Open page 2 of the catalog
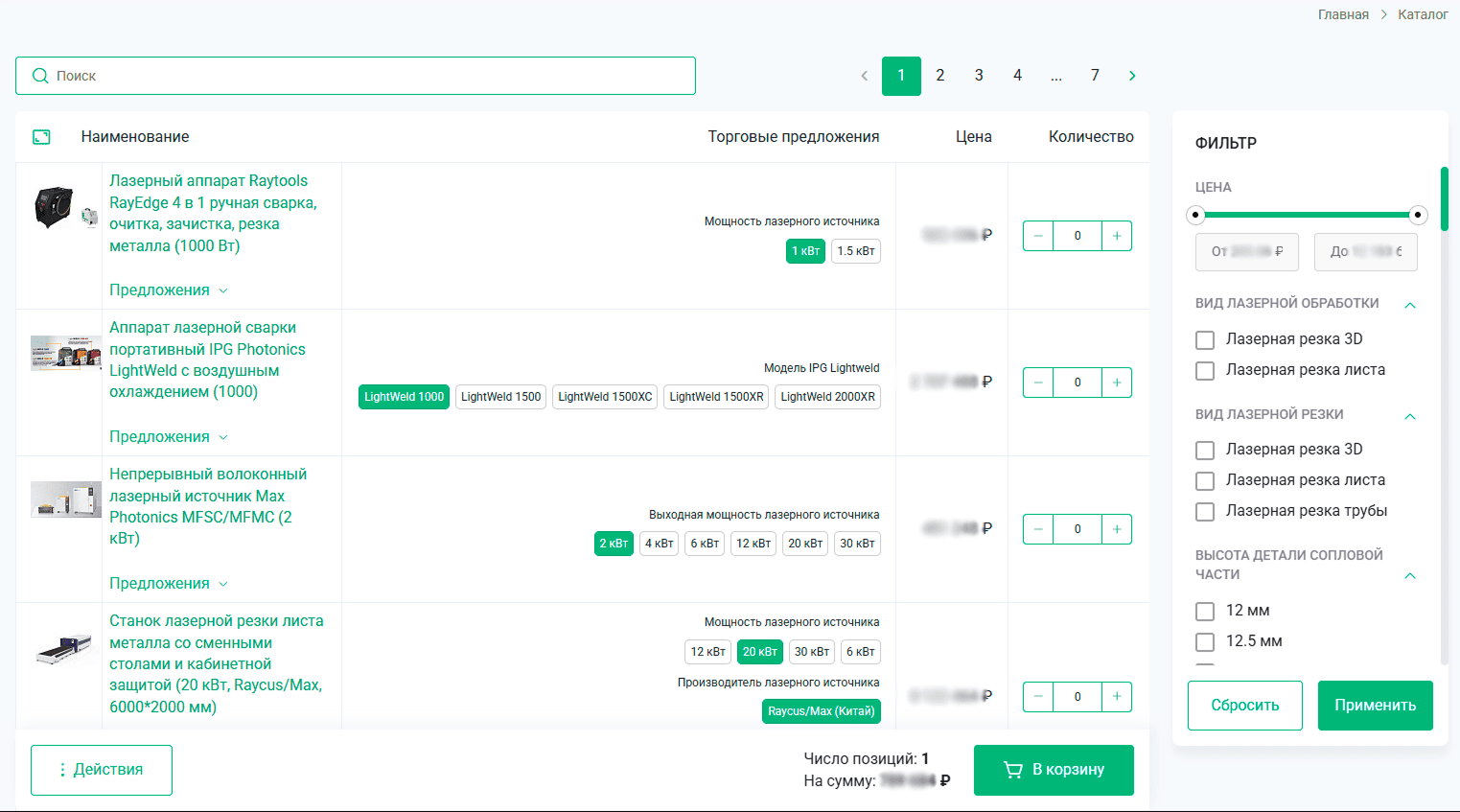This screenshot has width=1460, height=812. coord(940,76)
